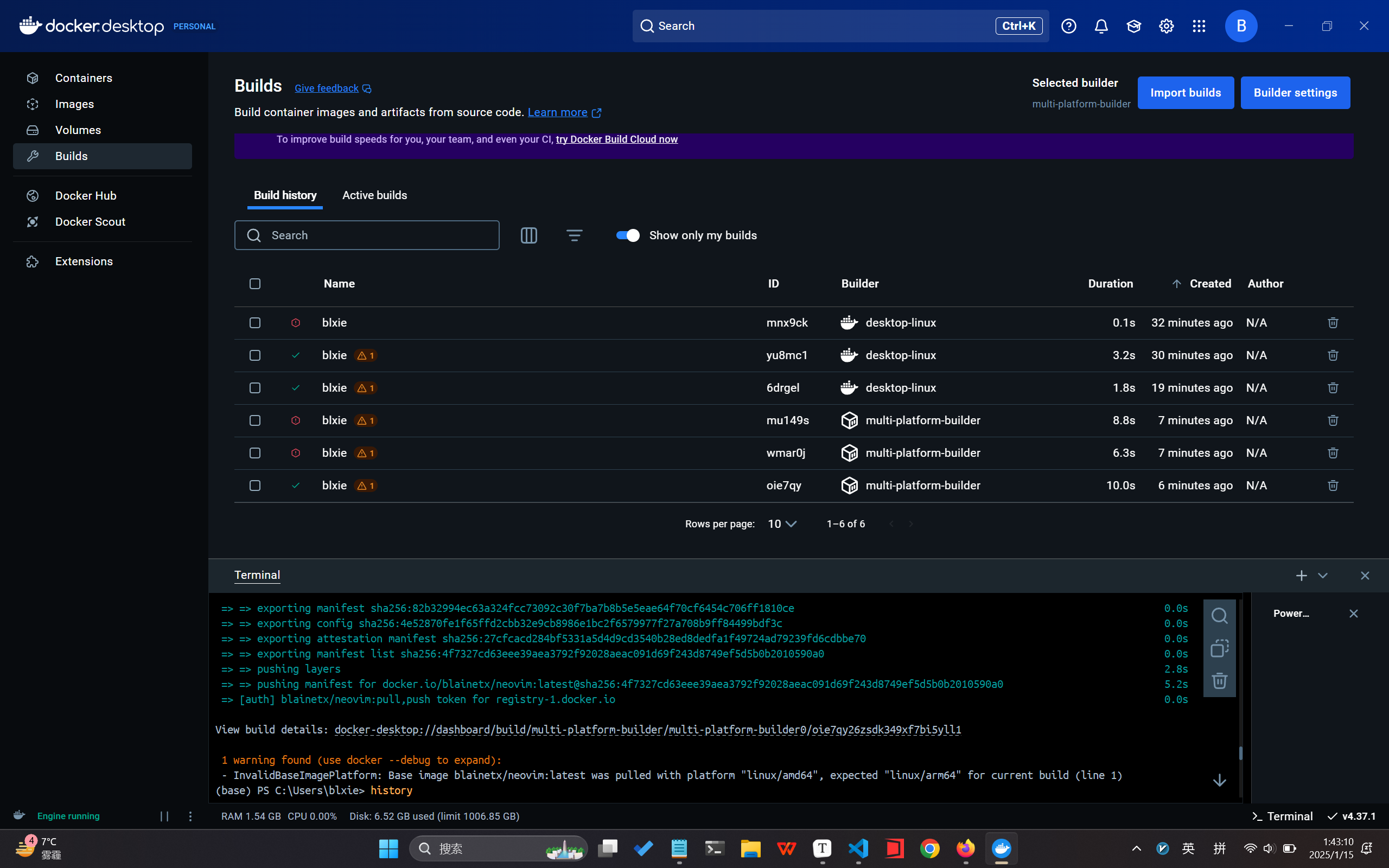
Task: Select the checkbox for build wmar0j
Action: coord(255,453)
